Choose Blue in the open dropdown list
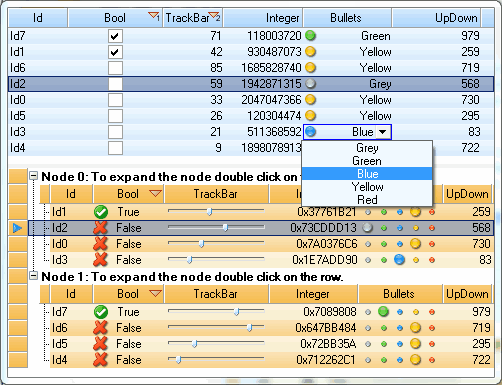The width and height of the screenshot is (502, 385). point(367,174)
